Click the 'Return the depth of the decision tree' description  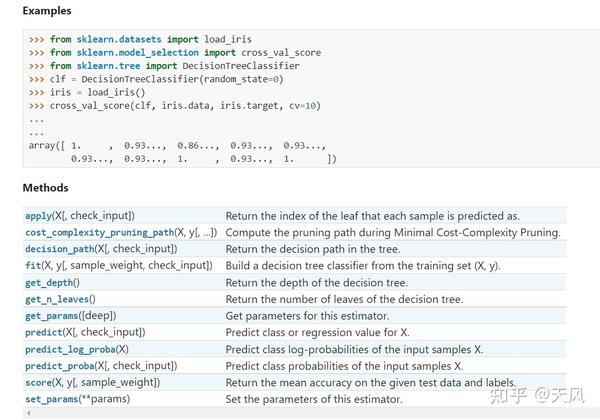click(316, 282)
